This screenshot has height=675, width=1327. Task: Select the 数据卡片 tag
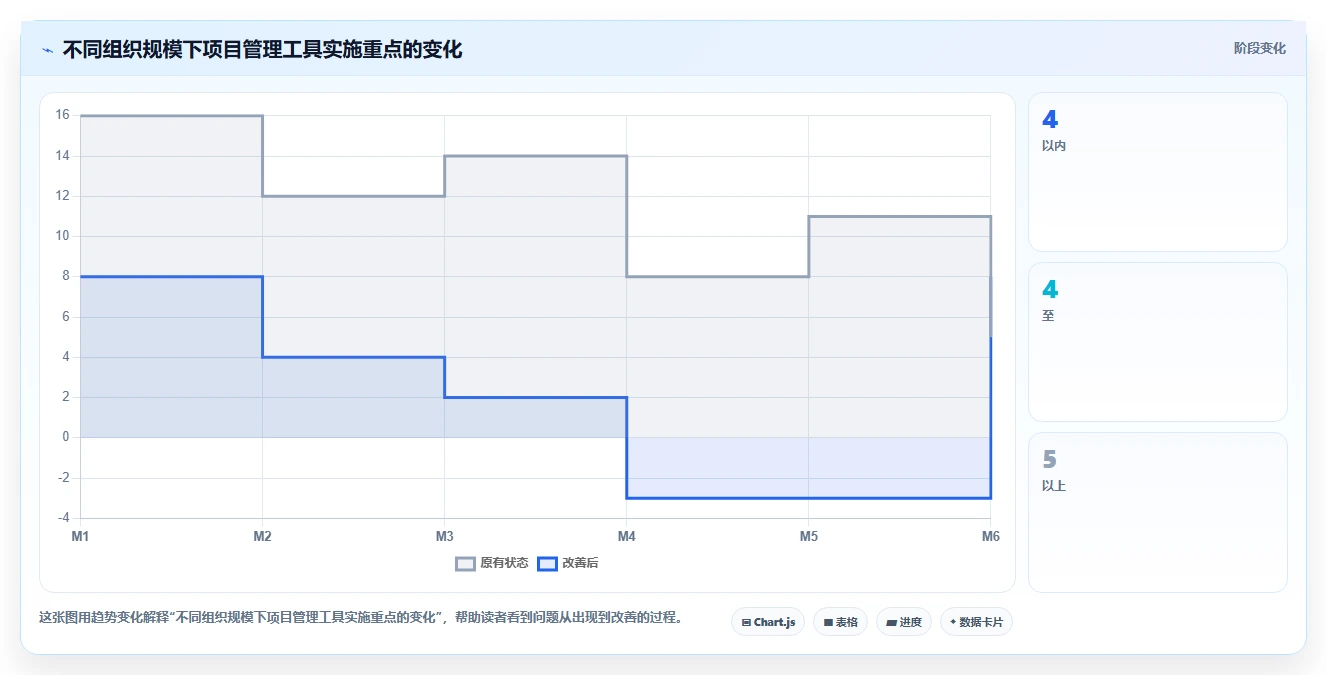click(x=976, y=622)
